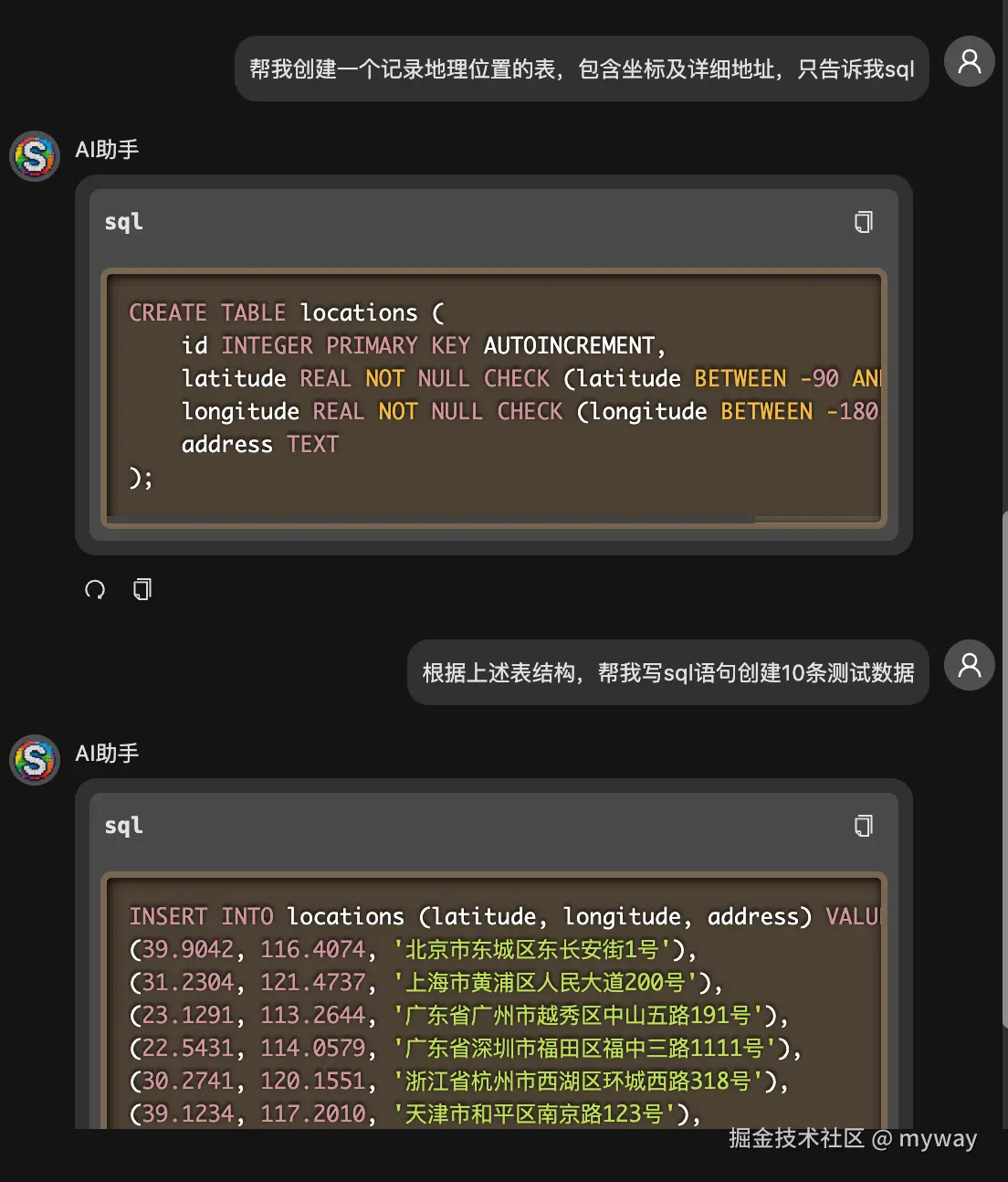Click the row with 北京市东城区东长安街1号
This screenshot has height=1182, width=1008.
(413, 949)
